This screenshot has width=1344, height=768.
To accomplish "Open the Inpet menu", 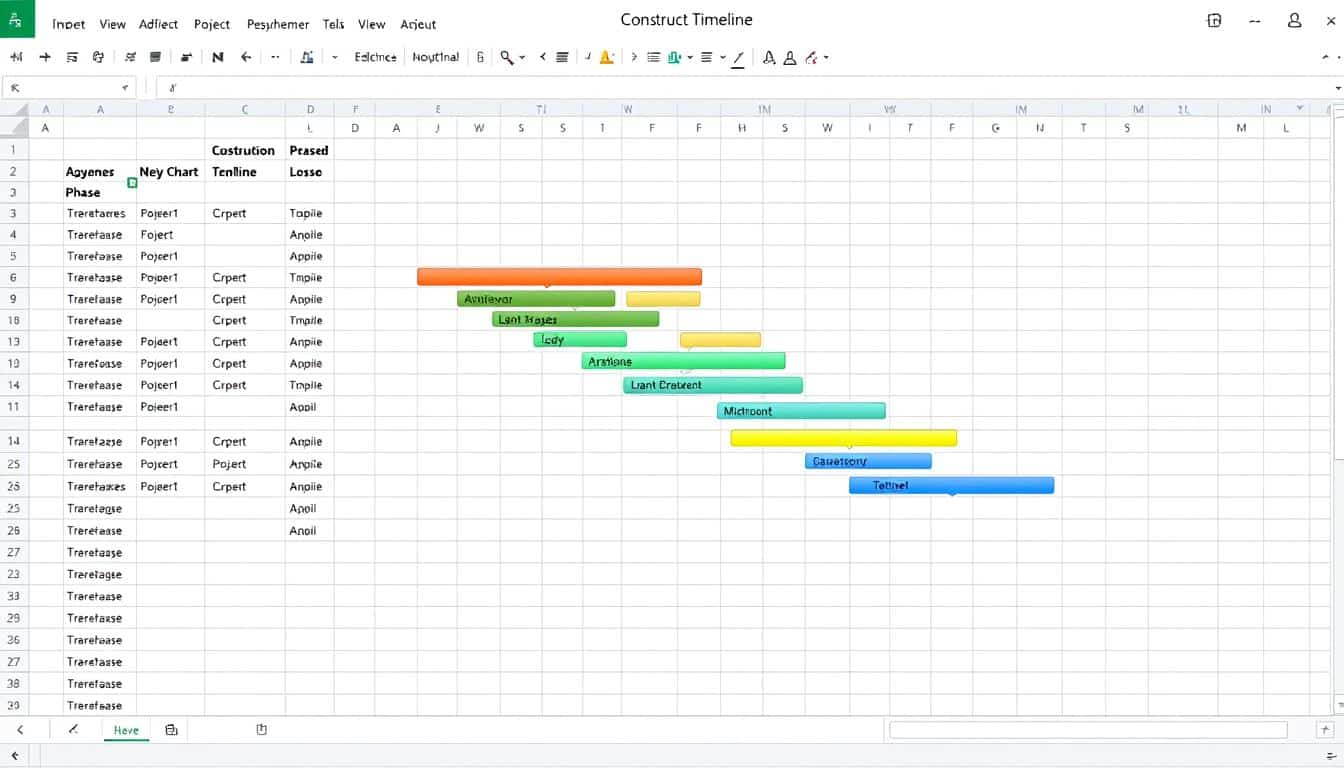I will pos(68,24).
